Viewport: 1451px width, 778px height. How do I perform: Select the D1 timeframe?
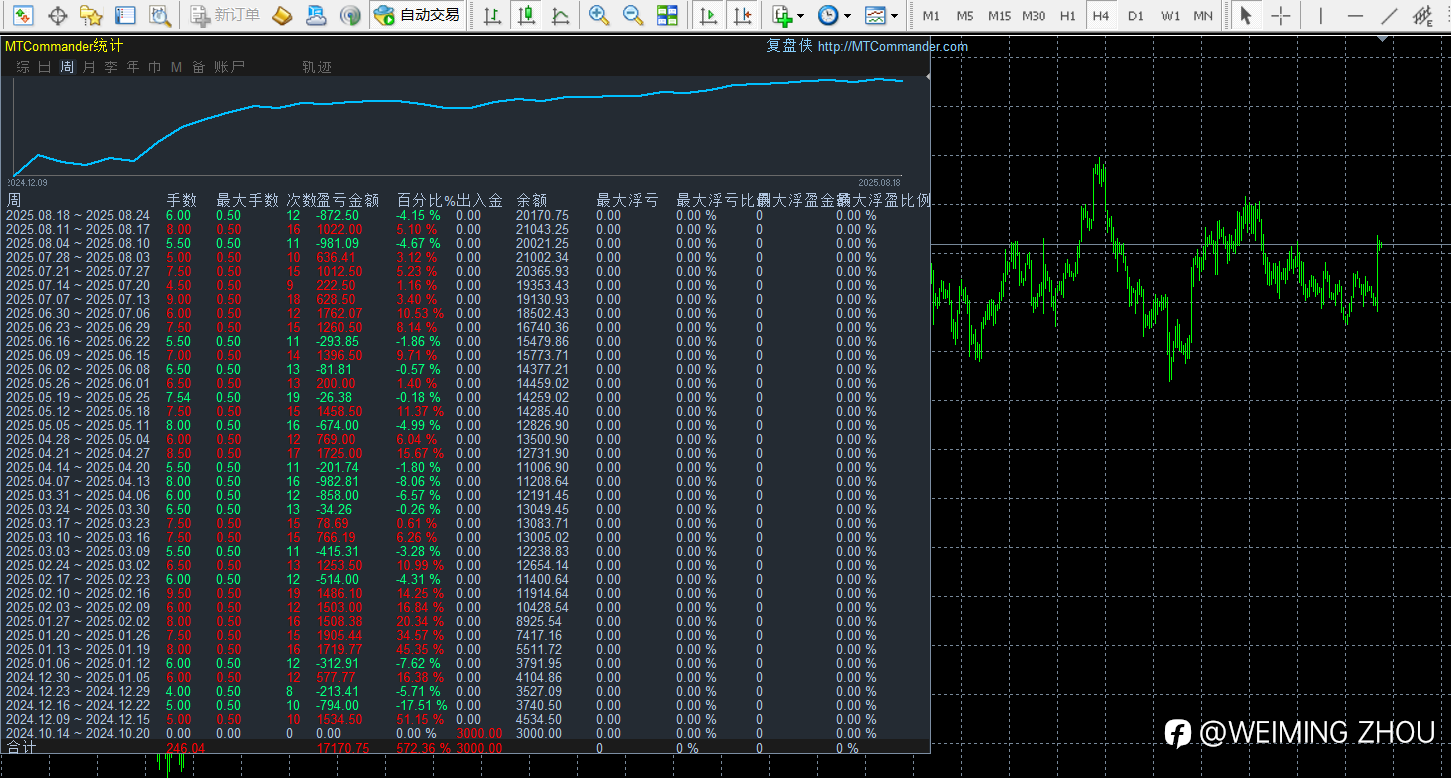[1135, 16]
